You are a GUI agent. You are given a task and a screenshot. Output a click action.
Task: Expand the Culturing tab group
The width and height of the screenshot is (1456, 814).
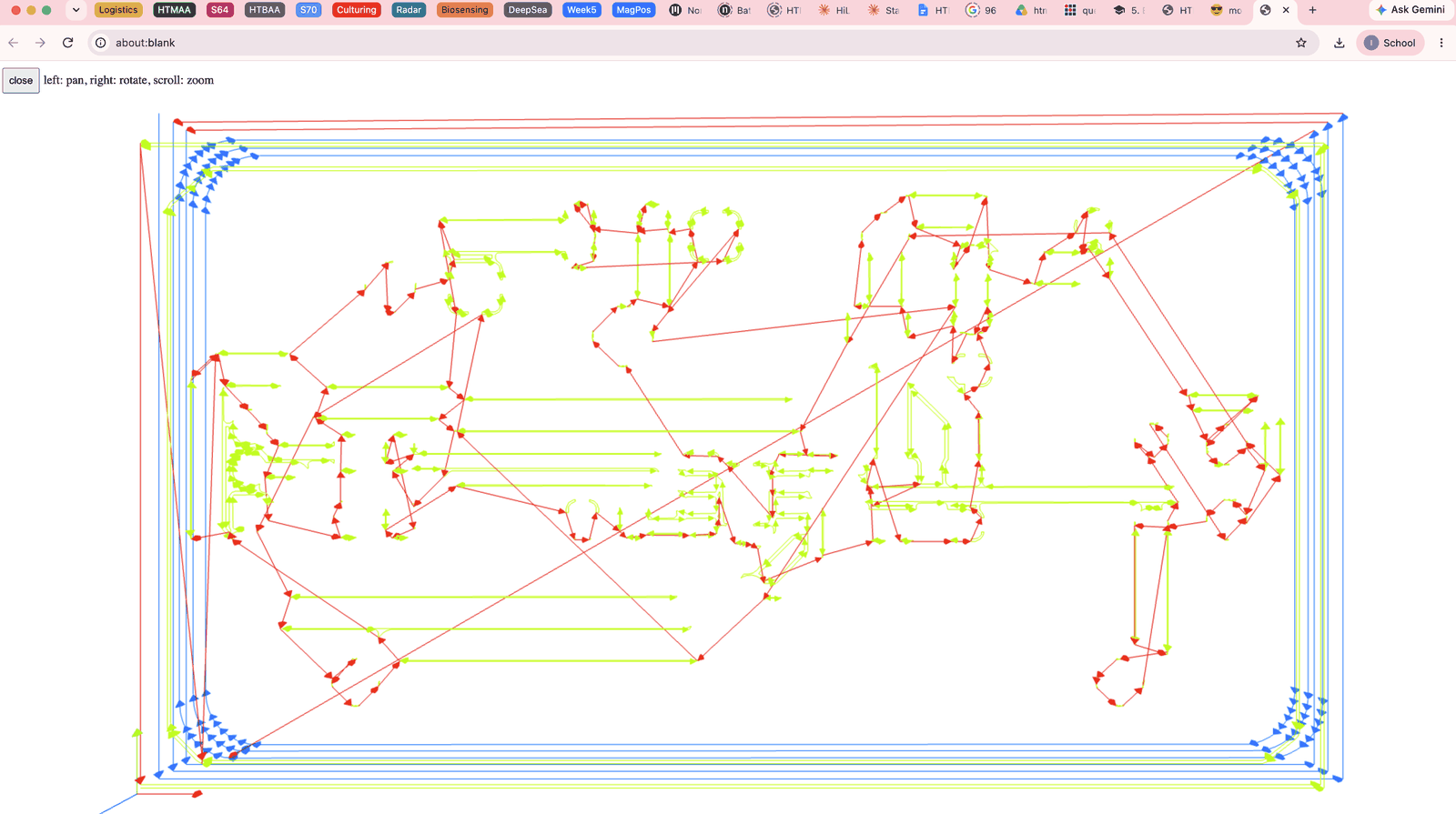click(357, 10)
